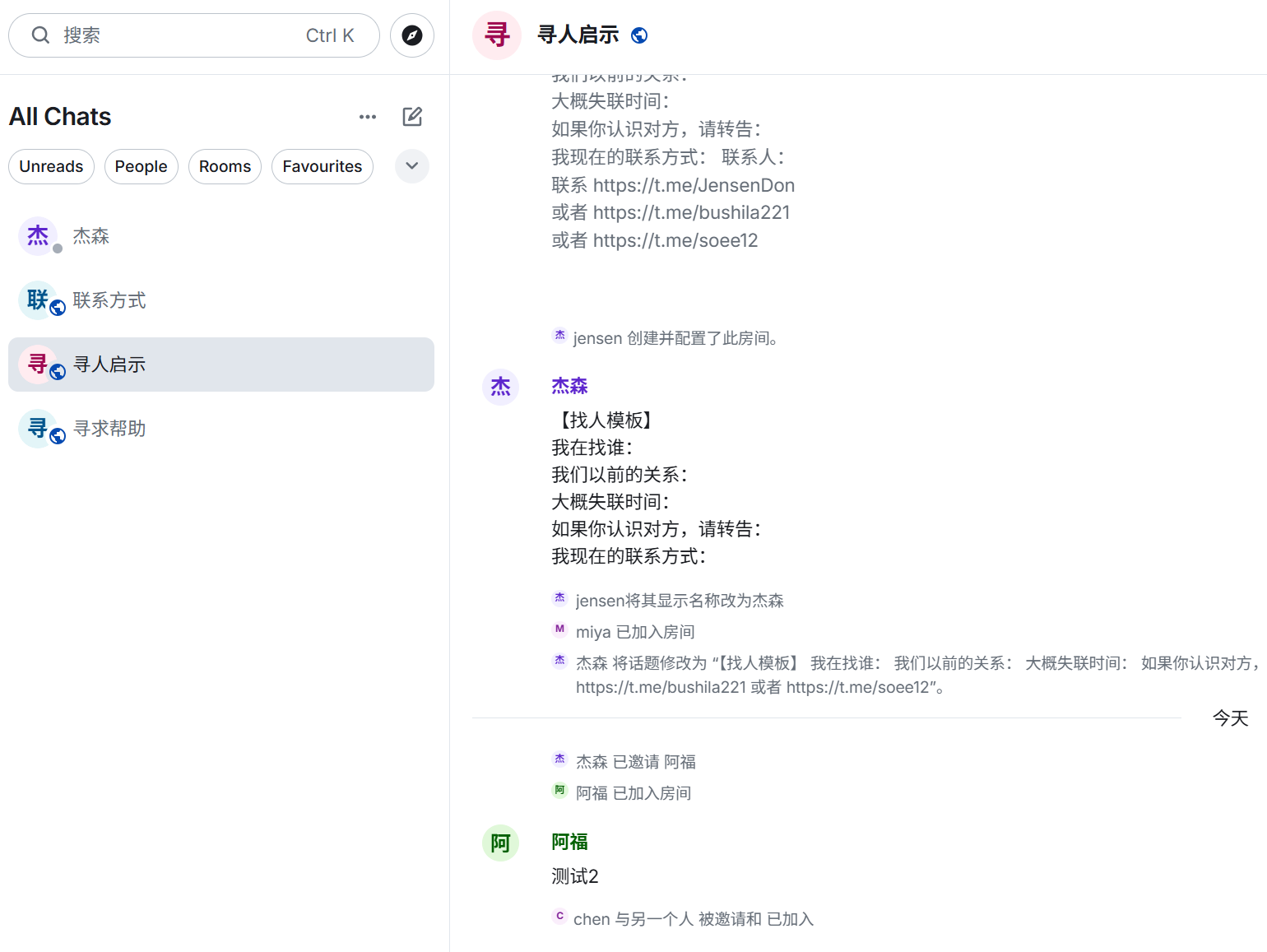Click small avatar in 'jensen 创建并配置了此房间'

tap(560, 335)
